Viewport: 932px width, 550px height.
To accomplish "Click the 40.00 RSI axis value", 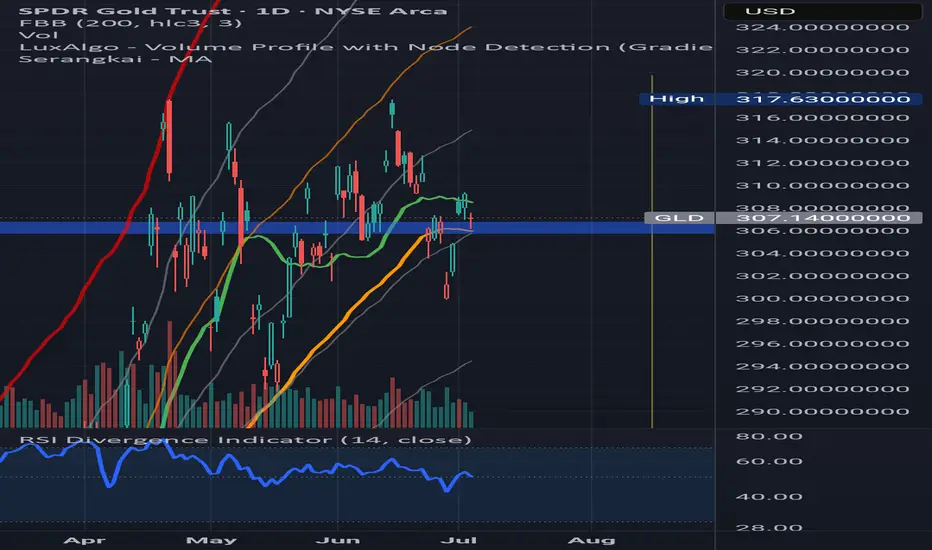I will [769, 496].
